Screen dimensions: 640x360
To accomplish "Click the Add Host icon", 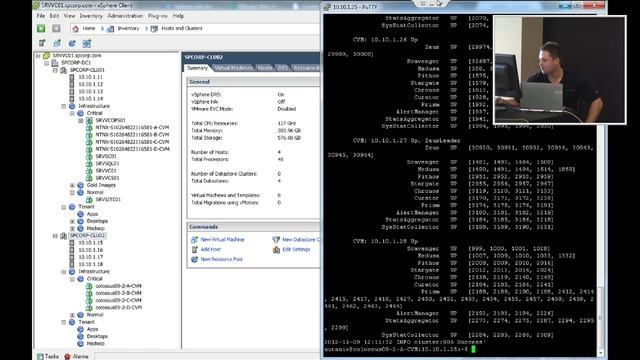I will click(x=194, y=249).
